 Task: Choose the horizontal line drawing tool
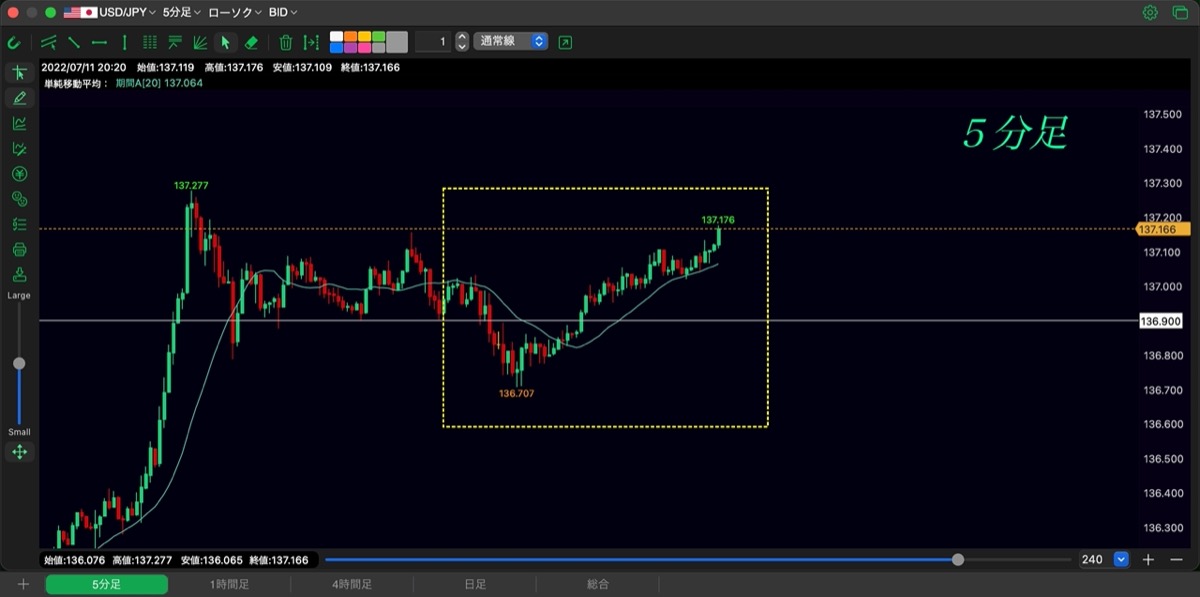[99, 42]
